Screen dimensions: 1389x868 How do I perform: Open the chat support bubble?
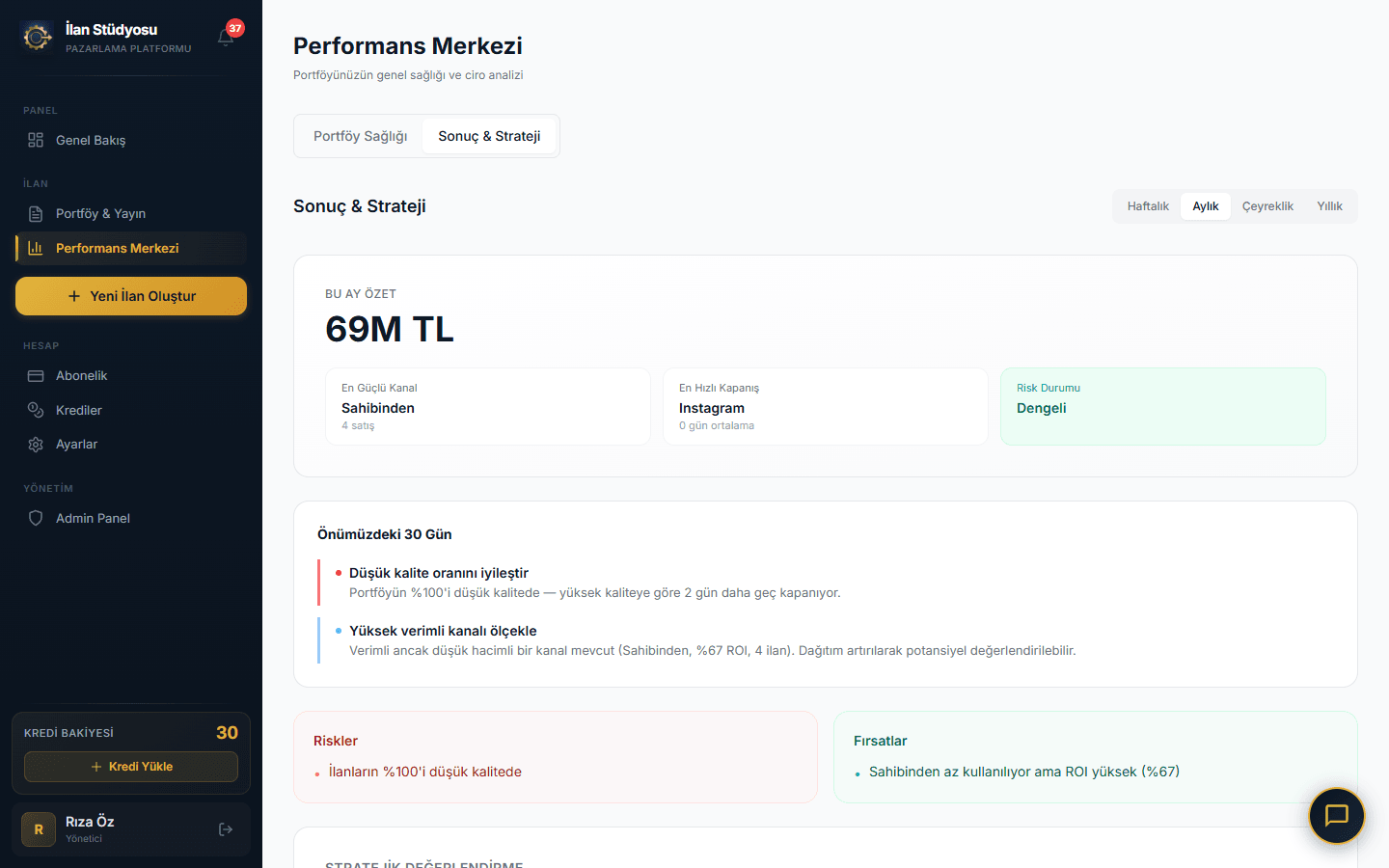(x=1336, y=816)
